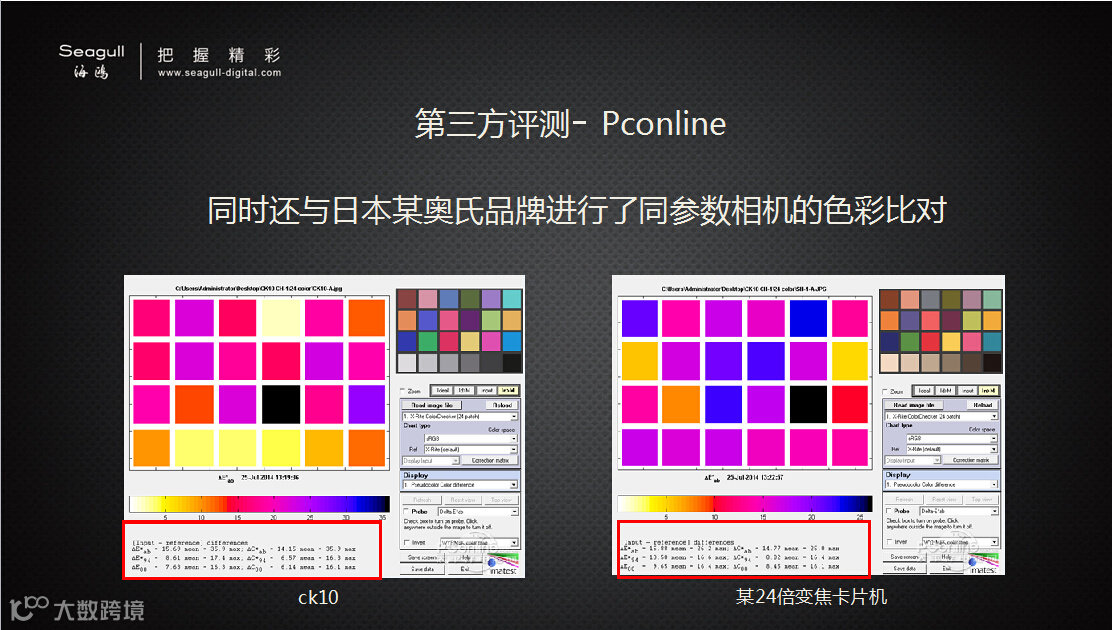Open Delta E probe dropdown in ck10 window

(x=478, y=512)
